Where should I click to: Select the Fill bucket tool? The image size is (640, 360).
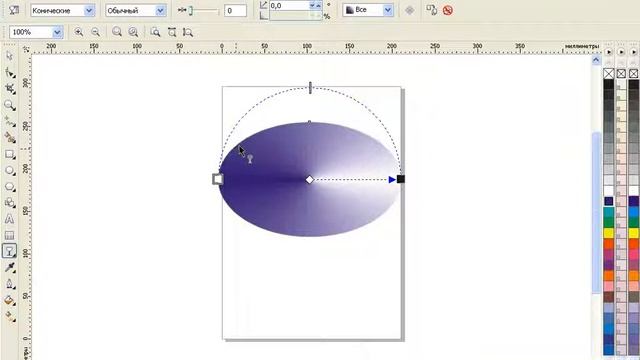[9, 300]
